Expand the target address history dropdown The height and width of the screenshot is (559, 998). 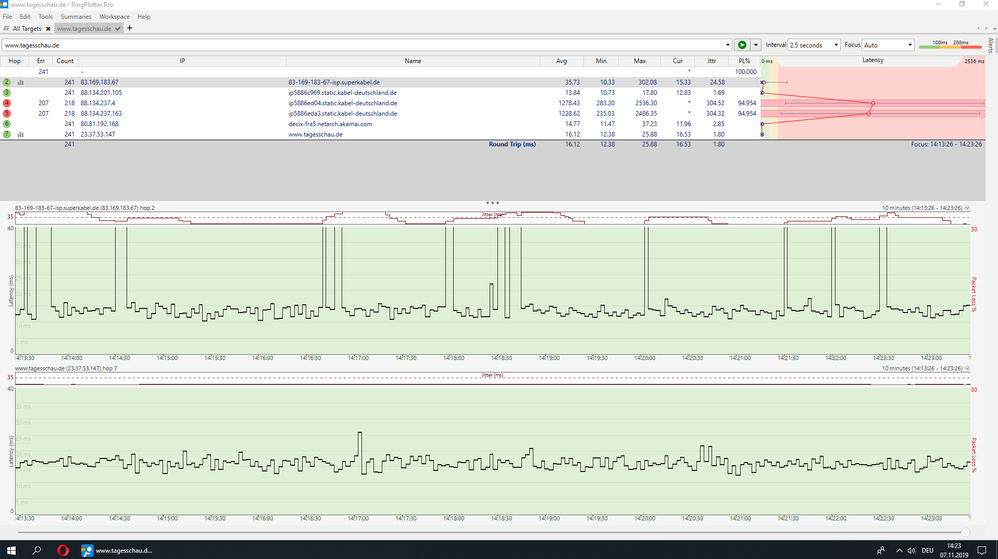[x=727, y=45]
